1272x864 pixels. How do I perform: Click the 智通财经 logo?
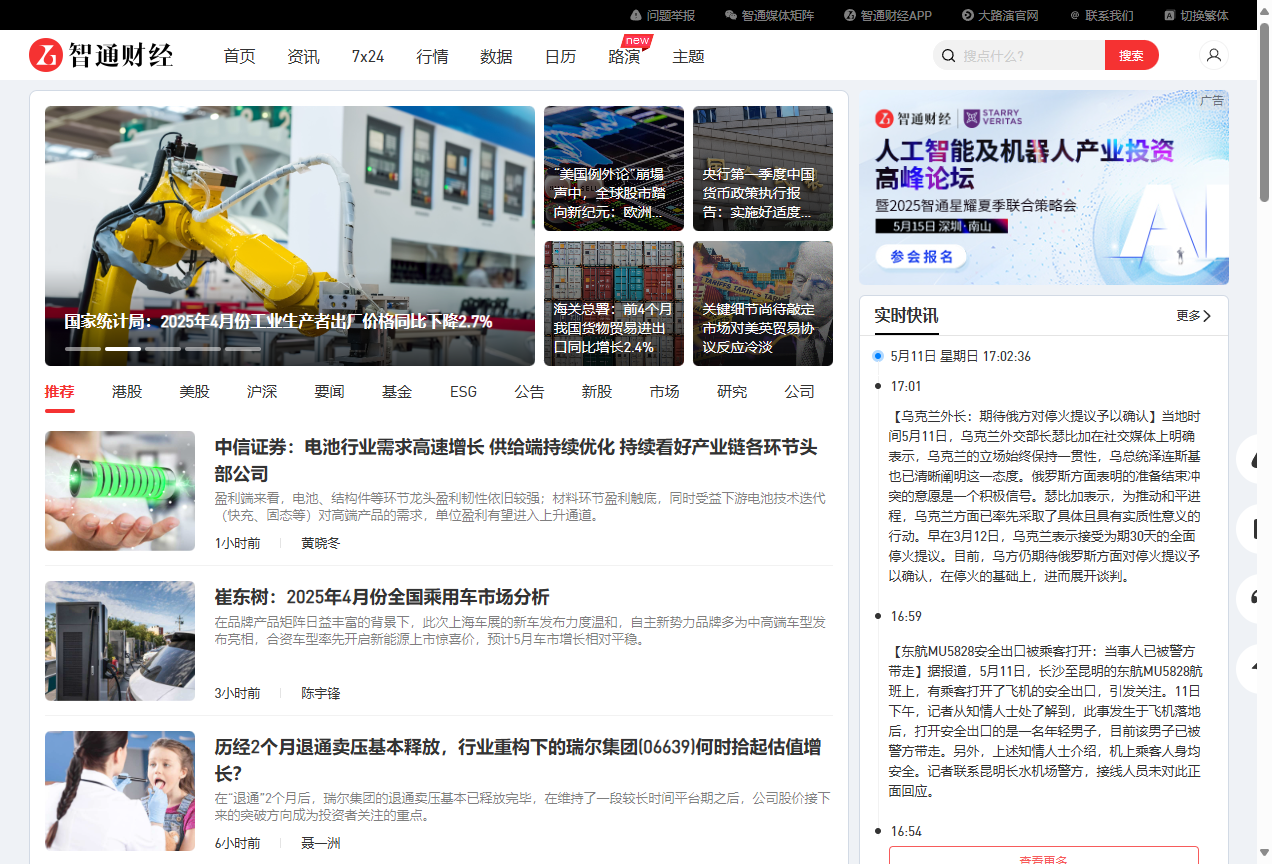pyautogui.click(x=101, y=55)
